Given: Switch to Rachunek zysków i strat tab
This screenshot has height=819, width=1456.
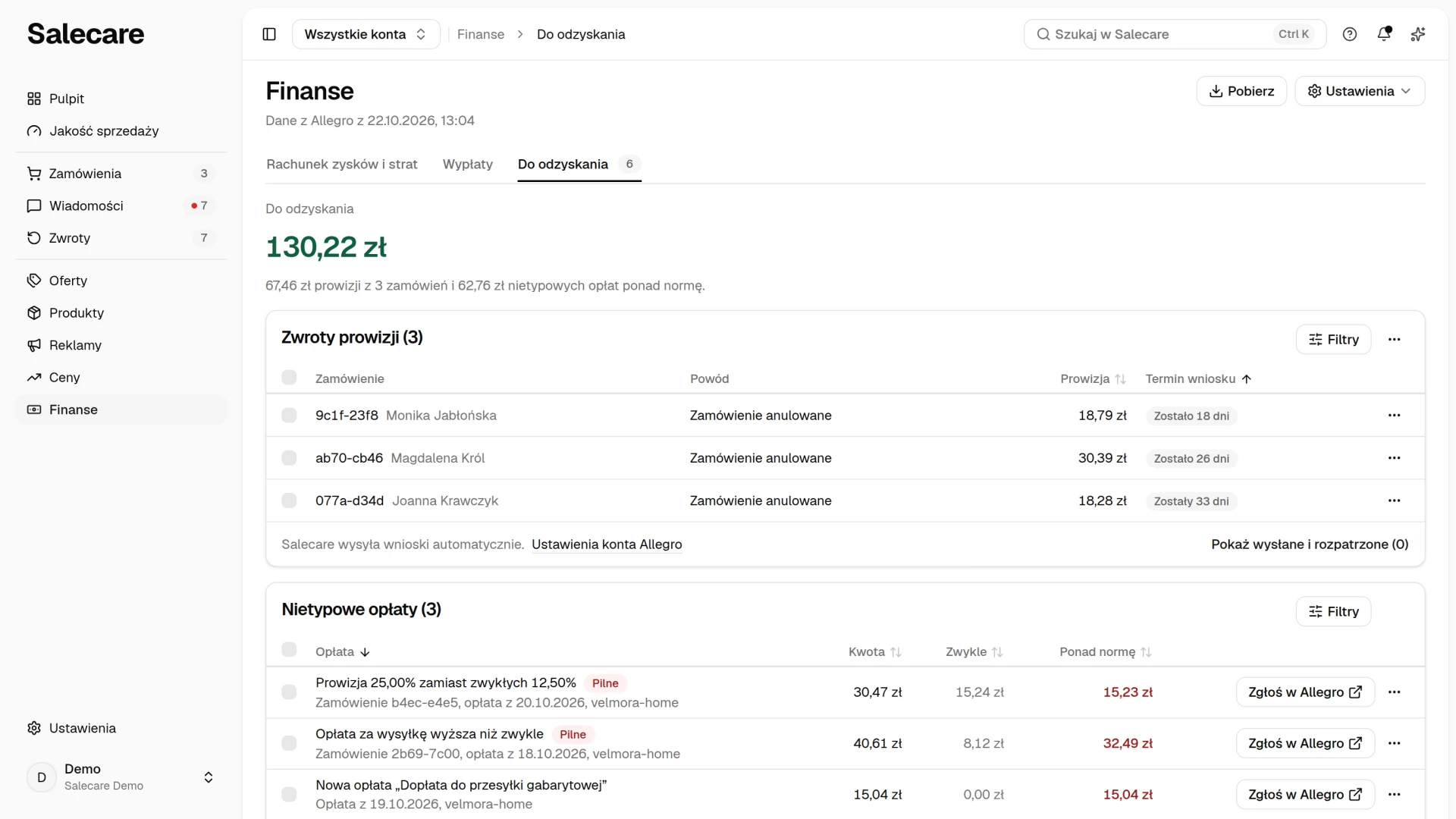Looking at the screenshot, I should pos(342,165).
